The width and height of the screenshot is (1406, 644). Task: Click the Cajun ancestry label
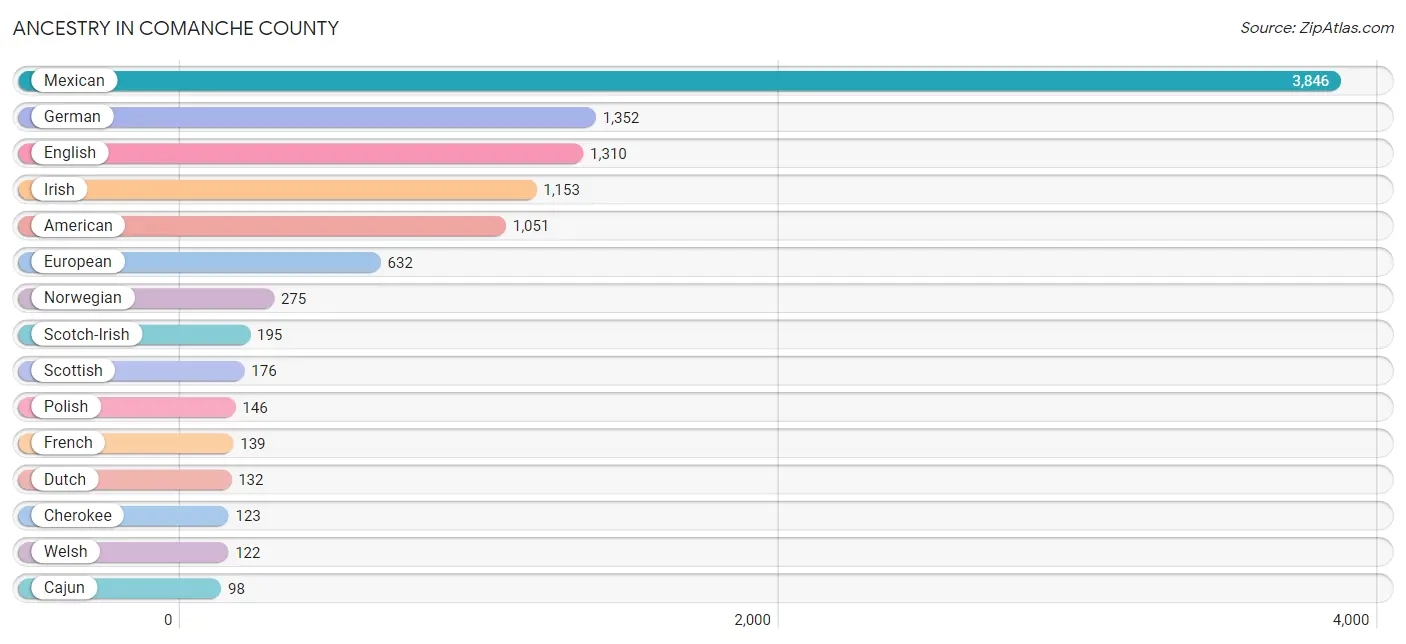click(65, 588)
